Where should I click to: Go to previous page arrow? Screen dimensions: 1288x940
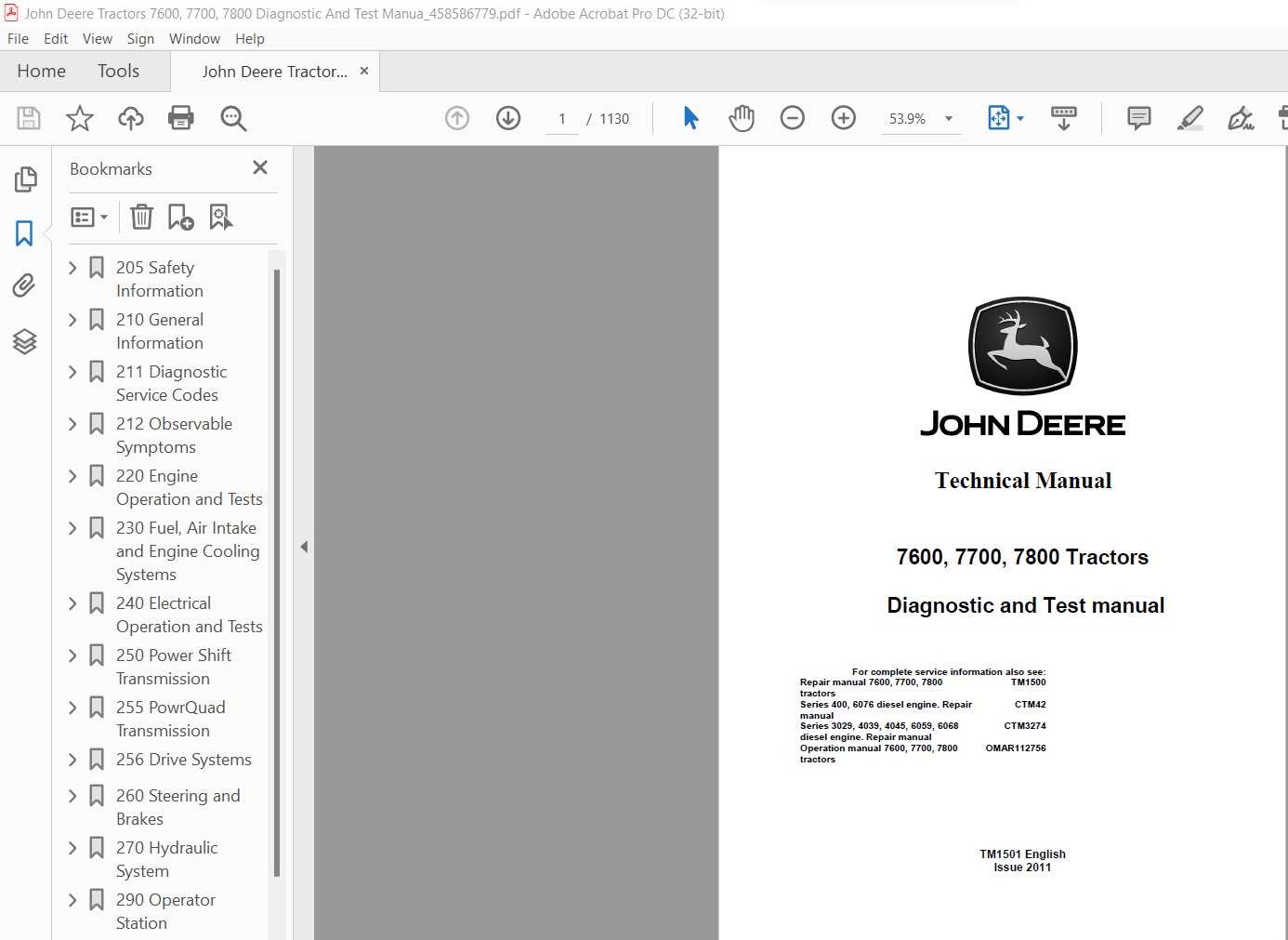point(457,118)
